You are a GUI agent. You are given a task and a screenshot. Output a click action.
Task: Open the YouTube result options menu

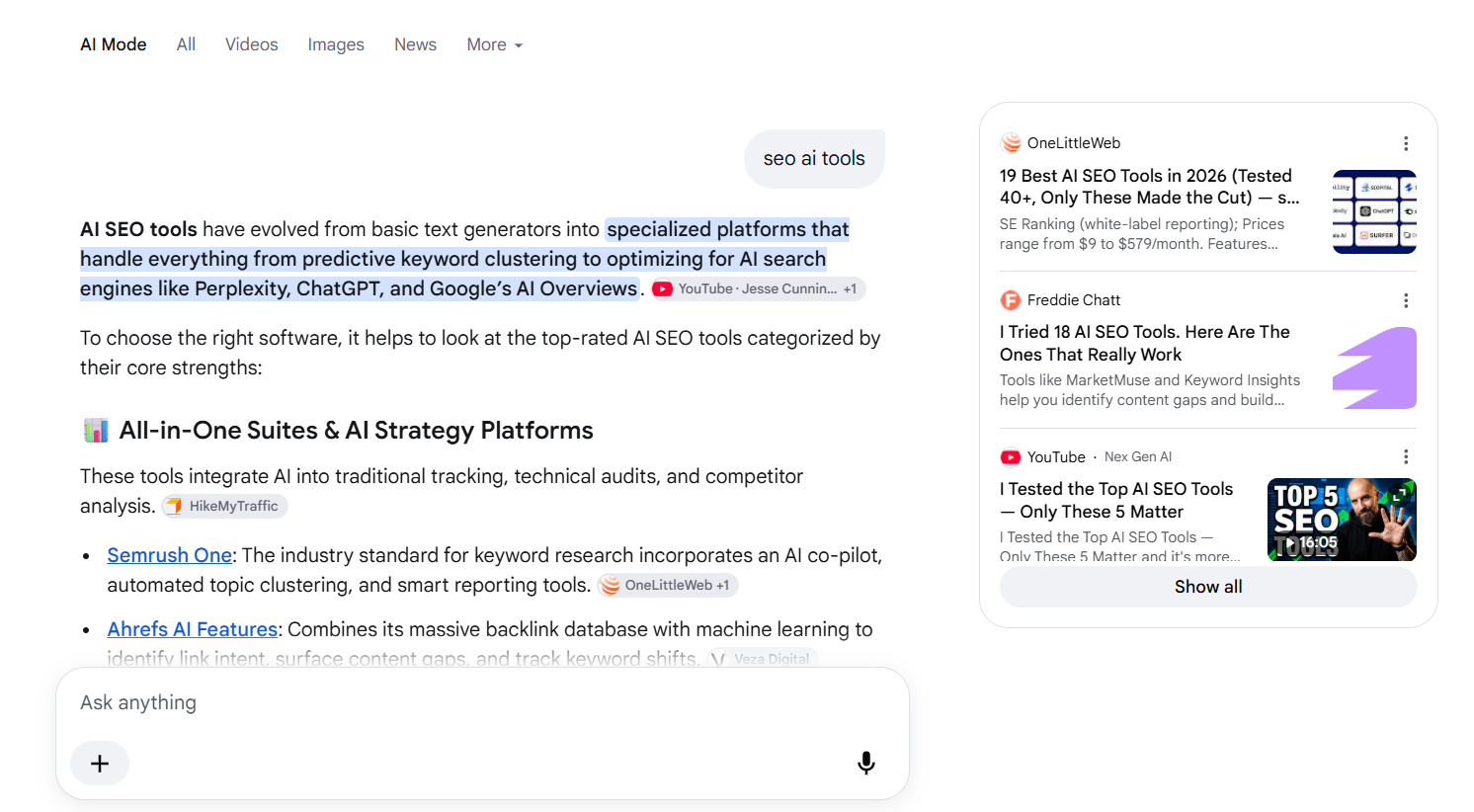tap(1406, 456)
